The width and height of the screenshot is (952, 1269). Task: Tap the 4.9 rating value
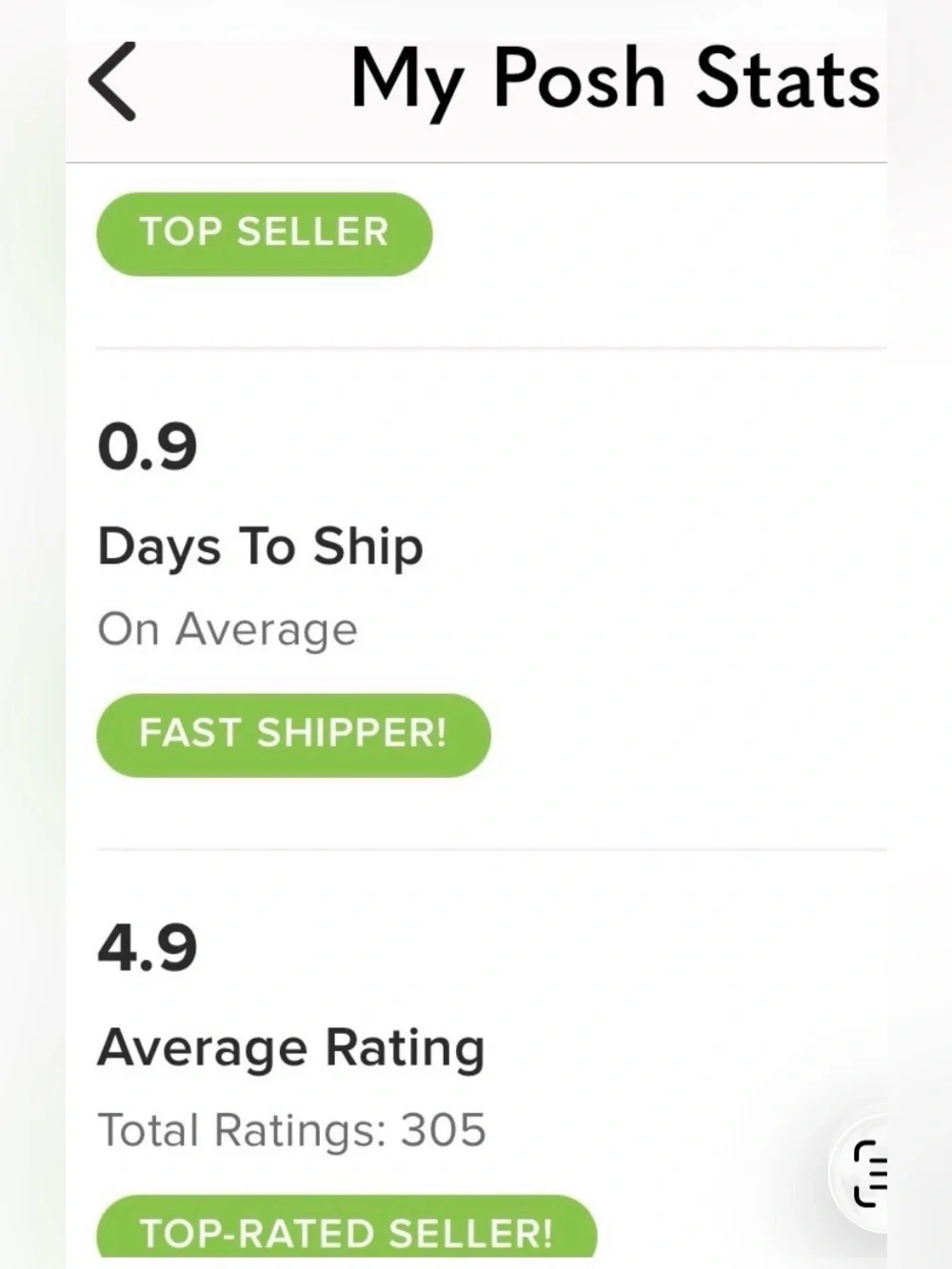click(x=148, y=947)
